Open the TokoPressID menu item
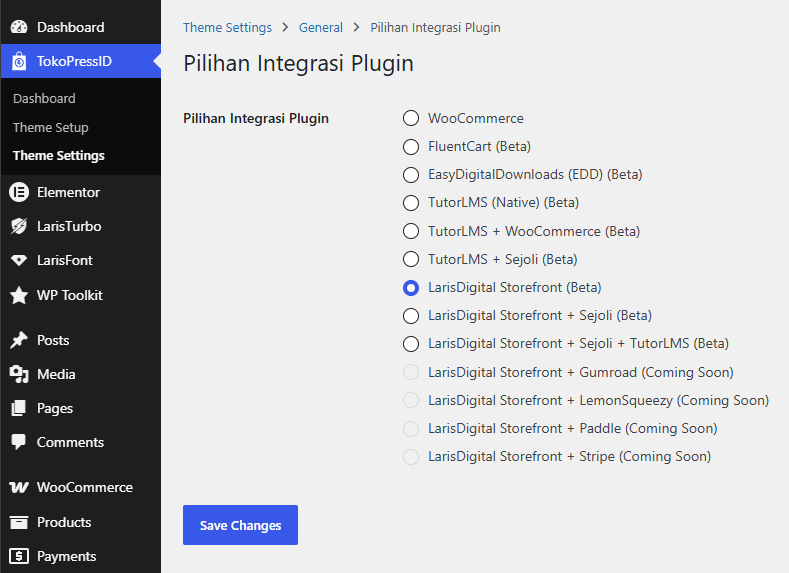 pos(81,61)
